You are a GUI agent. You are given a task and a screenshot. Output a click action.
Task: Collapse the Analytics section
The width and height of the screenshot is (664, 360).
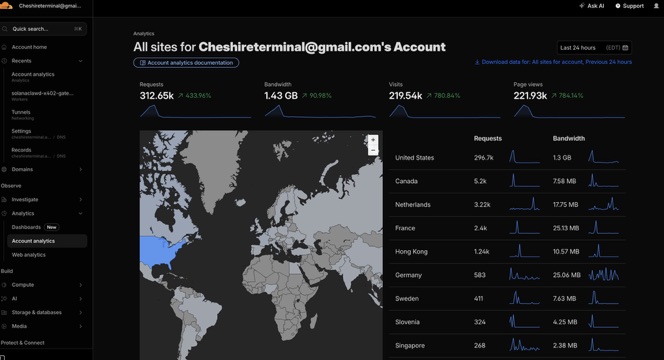coord(80,213)
